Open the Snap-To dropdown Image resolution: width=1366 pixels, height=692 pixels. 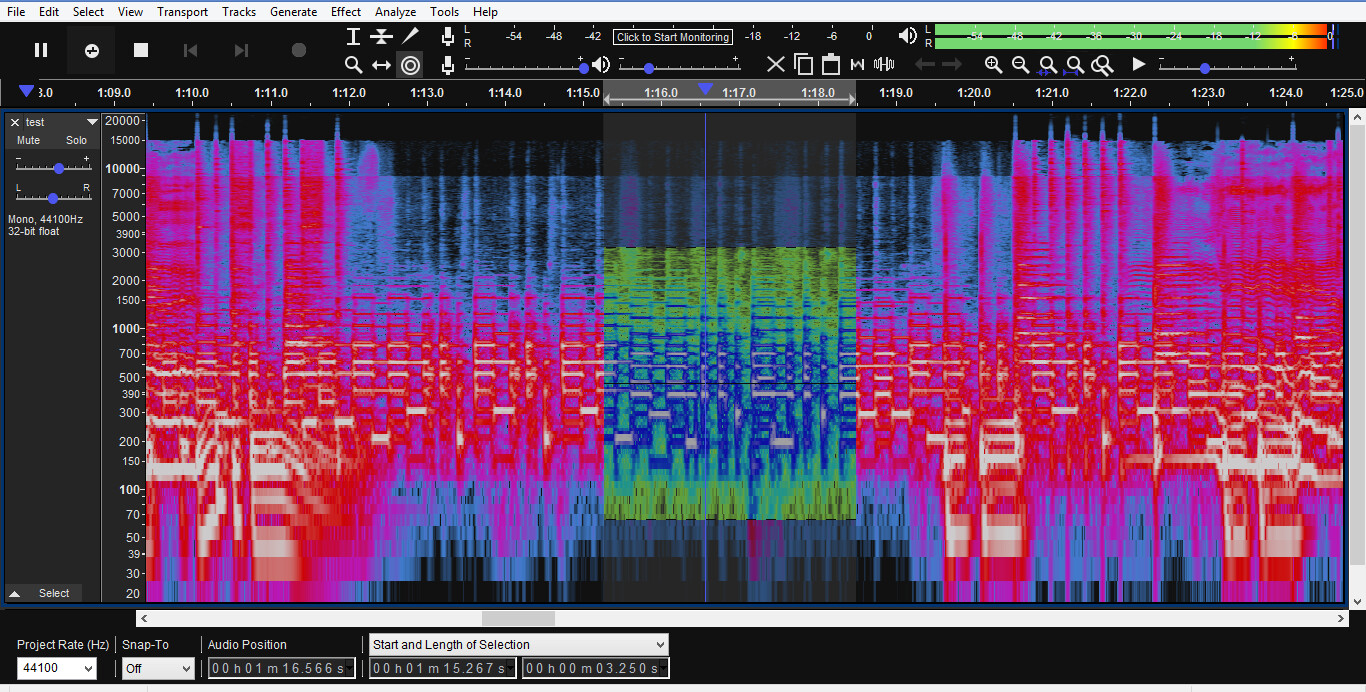point(157,668)
